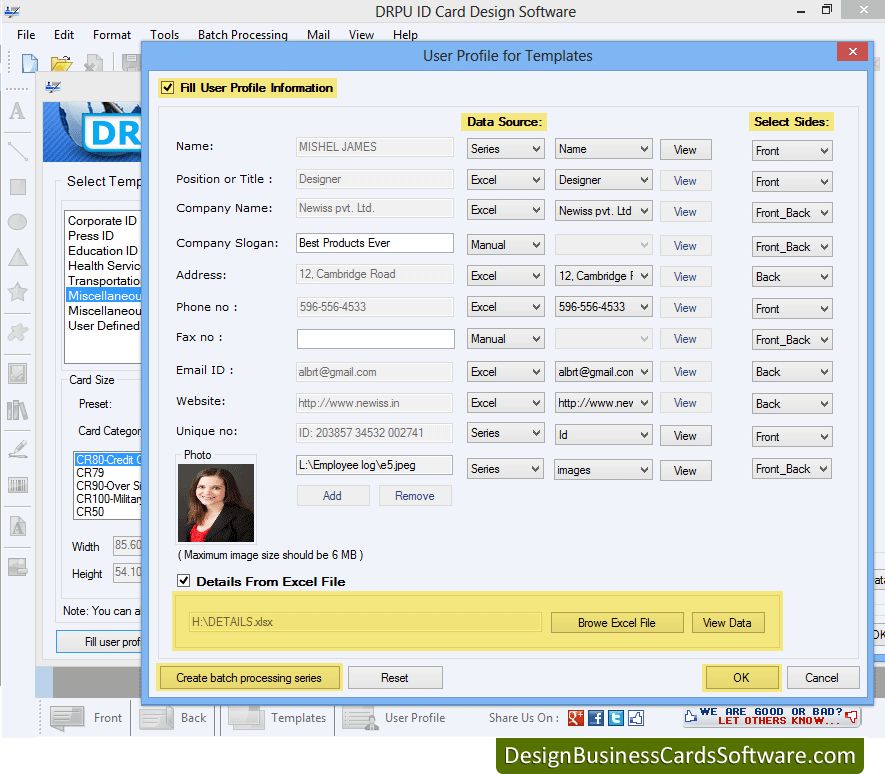Click Browe Excel File button
This screenshot has width=885, height=774.
click(x=616, y=623)
